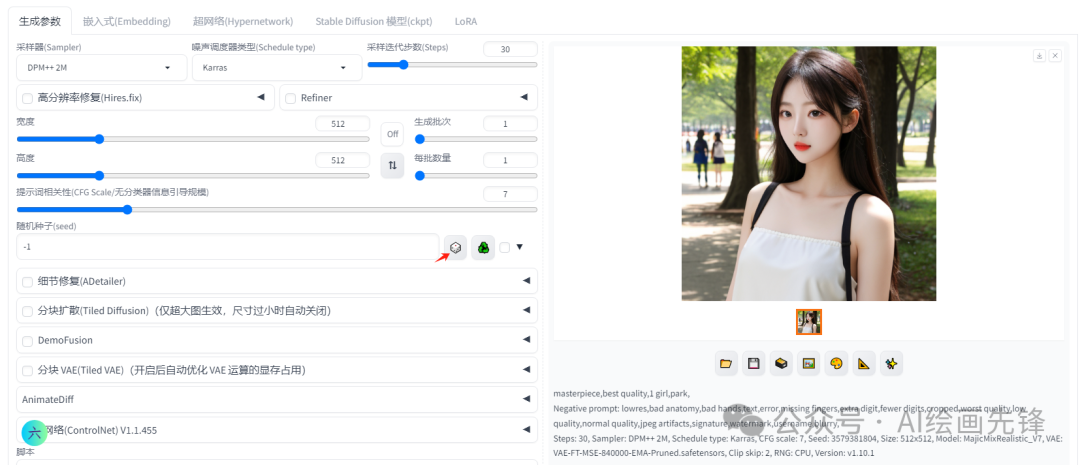Click the swap width and height arrows button

coord(393,165)
